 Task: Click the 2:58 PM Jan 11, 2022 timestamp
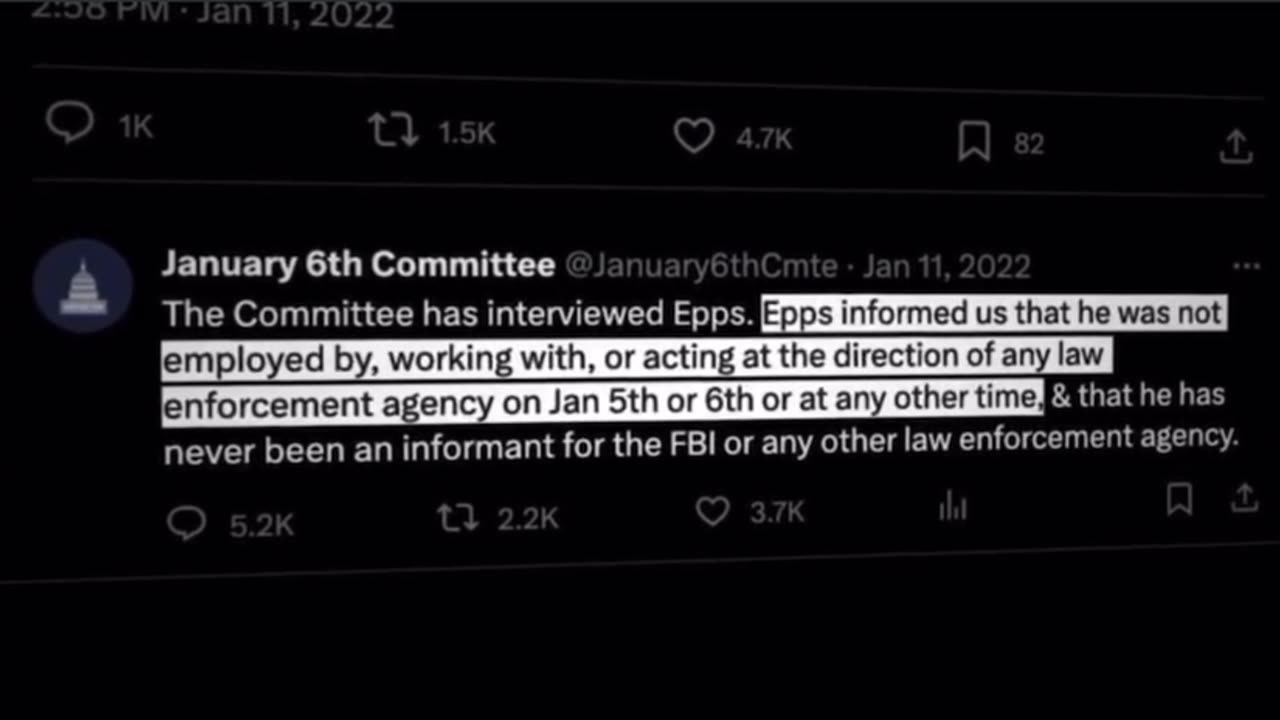(x=212, y=14)
